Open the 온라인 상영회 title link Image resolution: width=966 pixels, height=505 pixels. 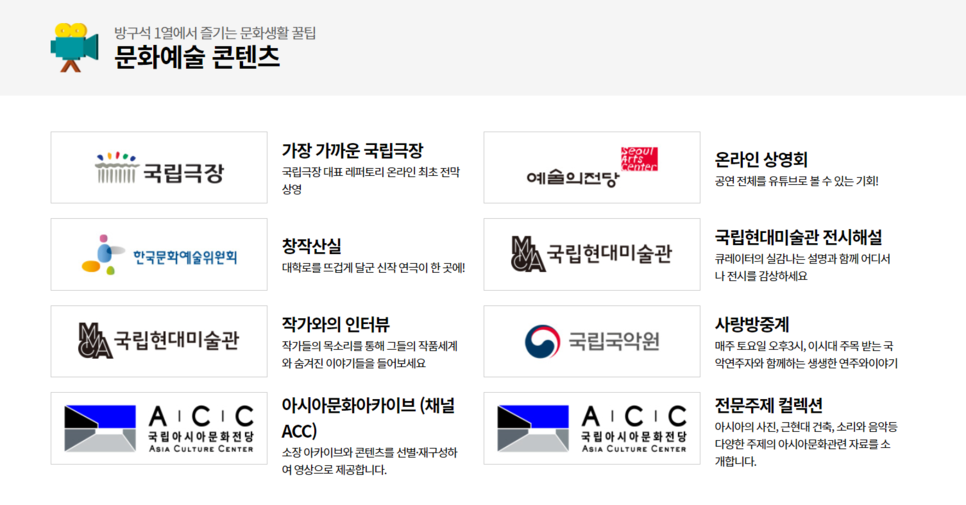click(x=761, y=160)
